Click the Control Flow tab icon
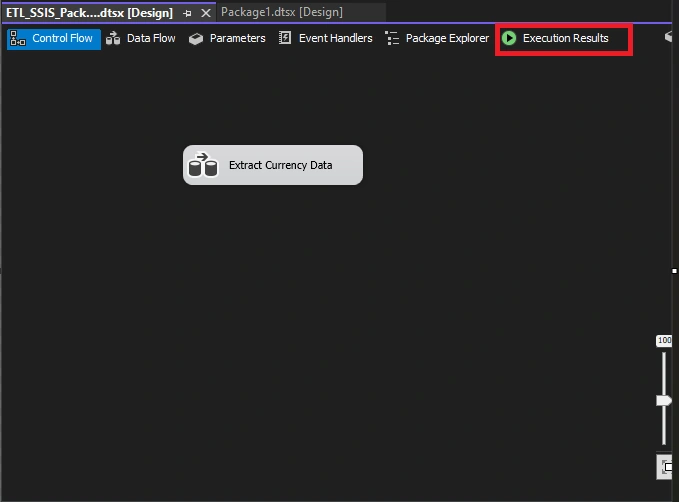 18,39
